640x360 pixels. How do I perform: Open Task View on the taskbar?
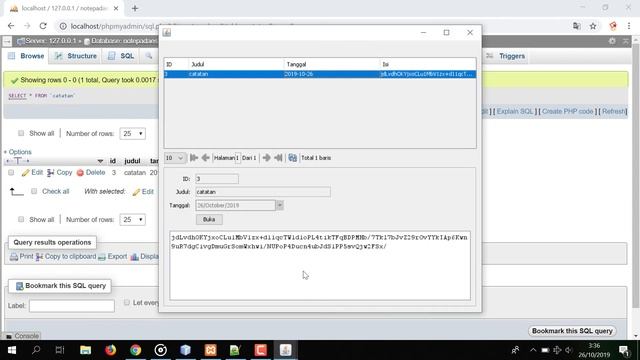pyautogui.click(x=60, y=350)
